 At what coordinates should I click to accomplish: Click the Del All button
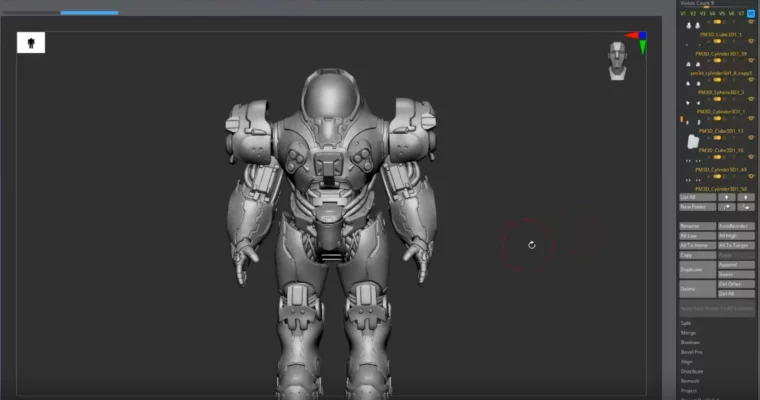pyautogui.click(x=736, y=294)
